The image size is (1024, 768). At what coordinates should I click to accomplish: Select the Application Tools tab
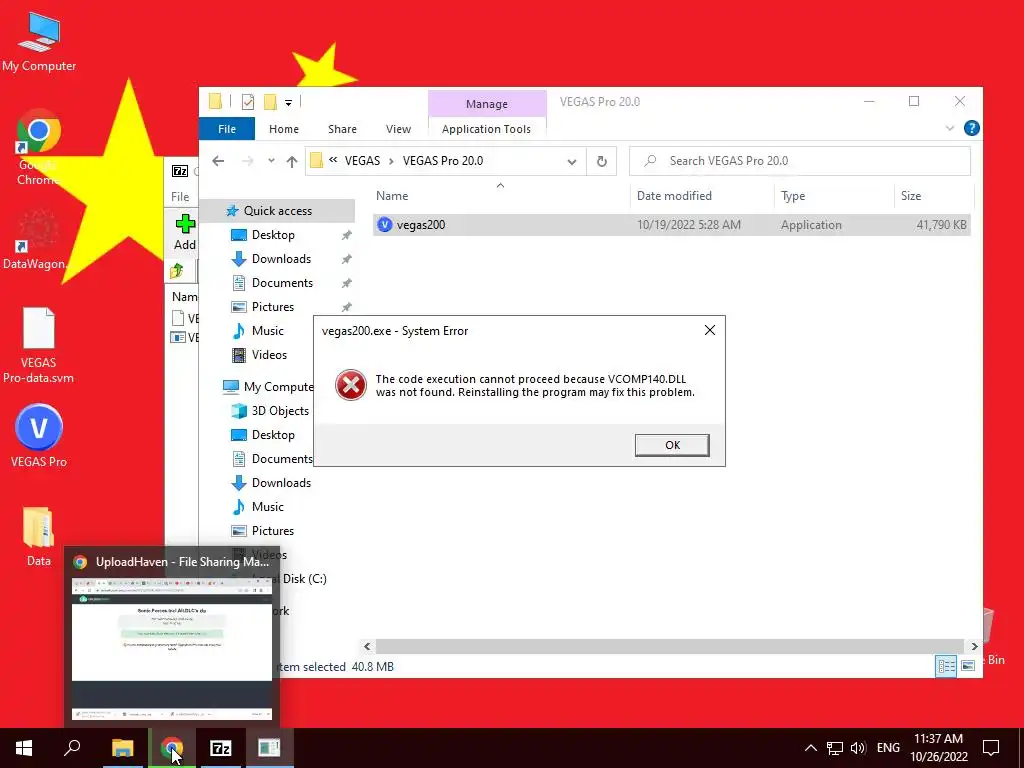[486, 129]
